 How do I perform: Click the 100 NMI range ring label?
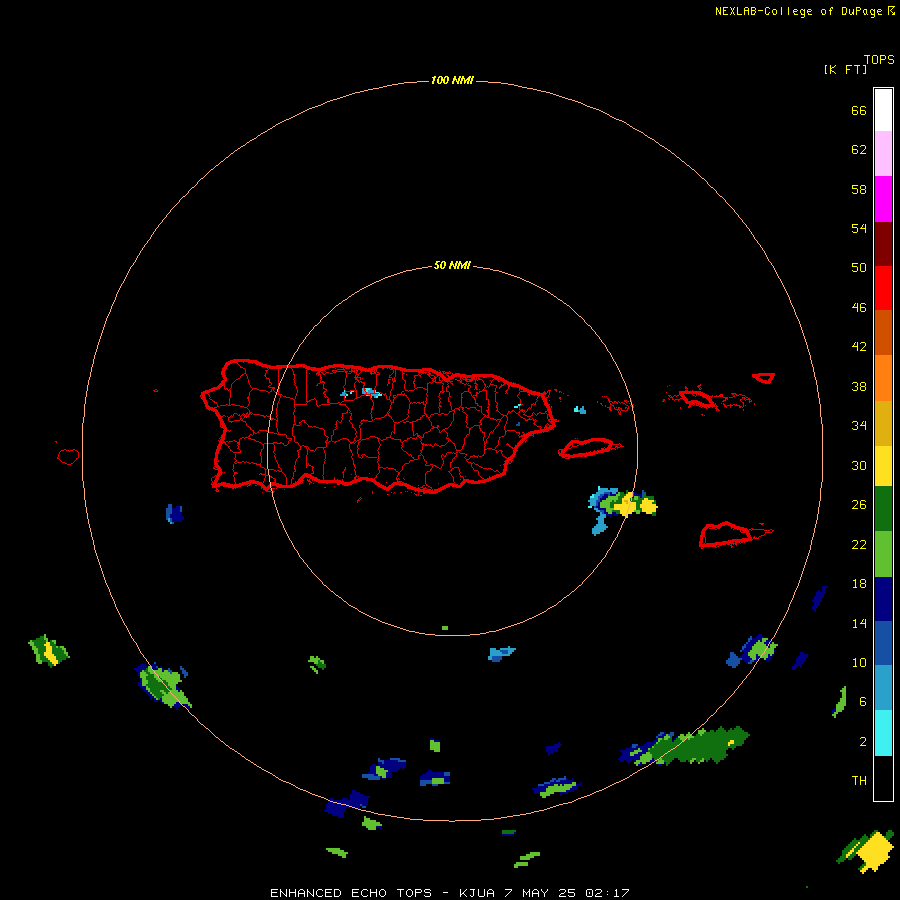(x=452, y=80)
